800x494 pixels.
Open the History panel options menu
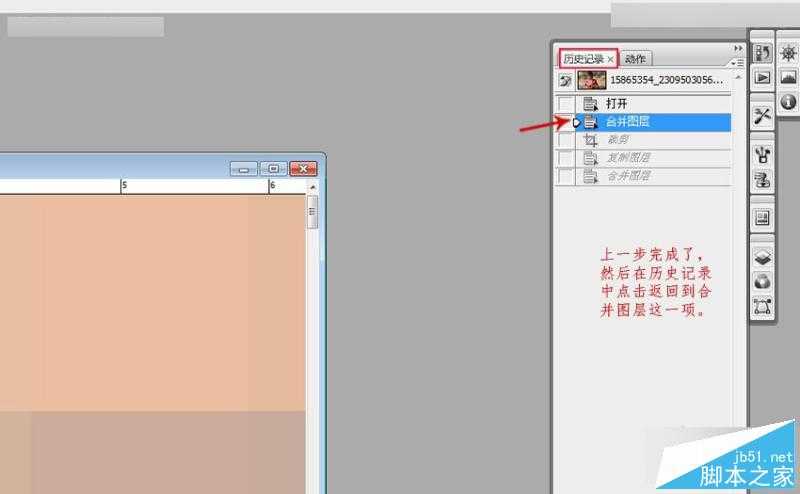[x=739, y=62]
